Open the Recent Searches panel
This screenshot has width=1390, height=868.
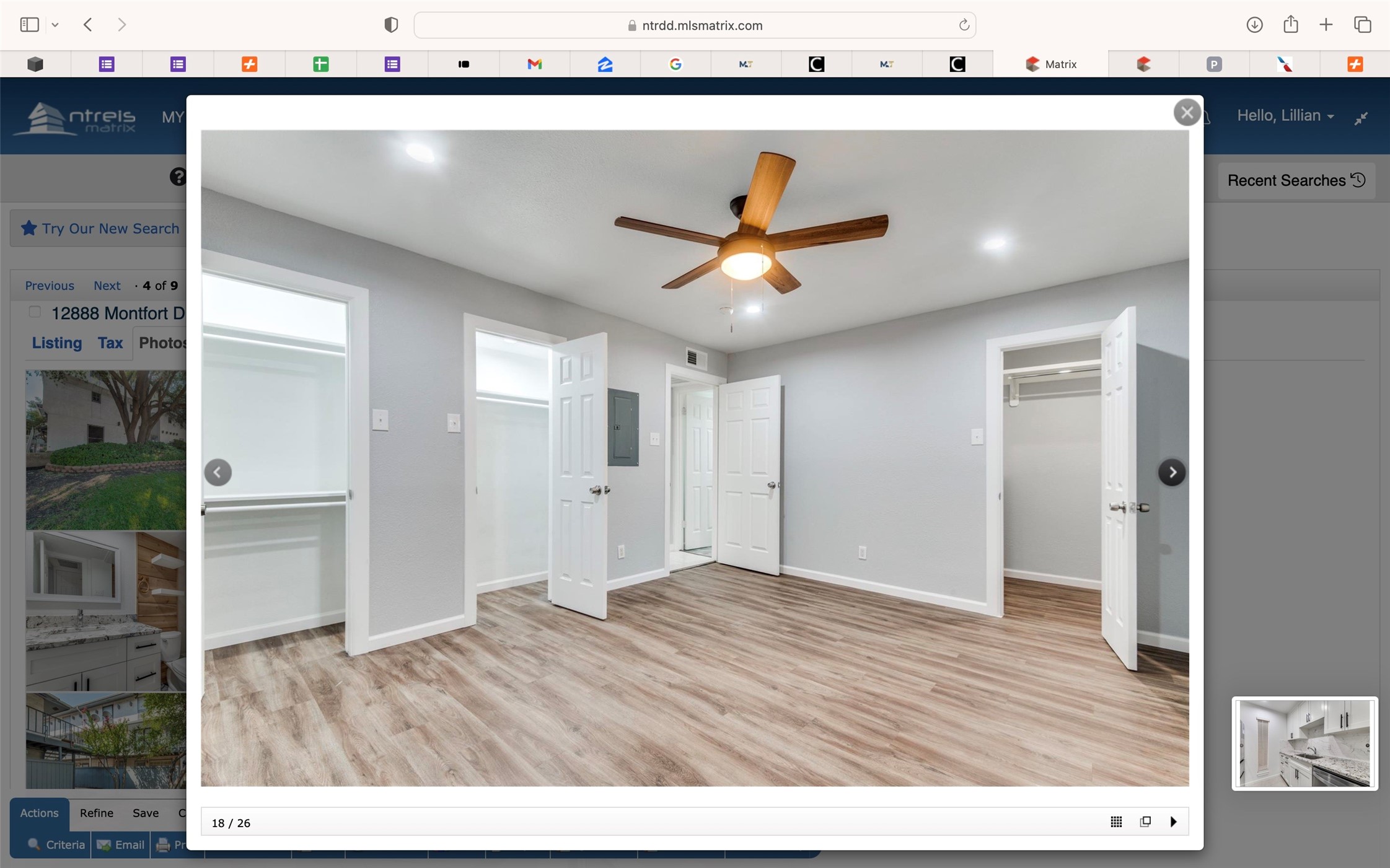click(1296, 180)
